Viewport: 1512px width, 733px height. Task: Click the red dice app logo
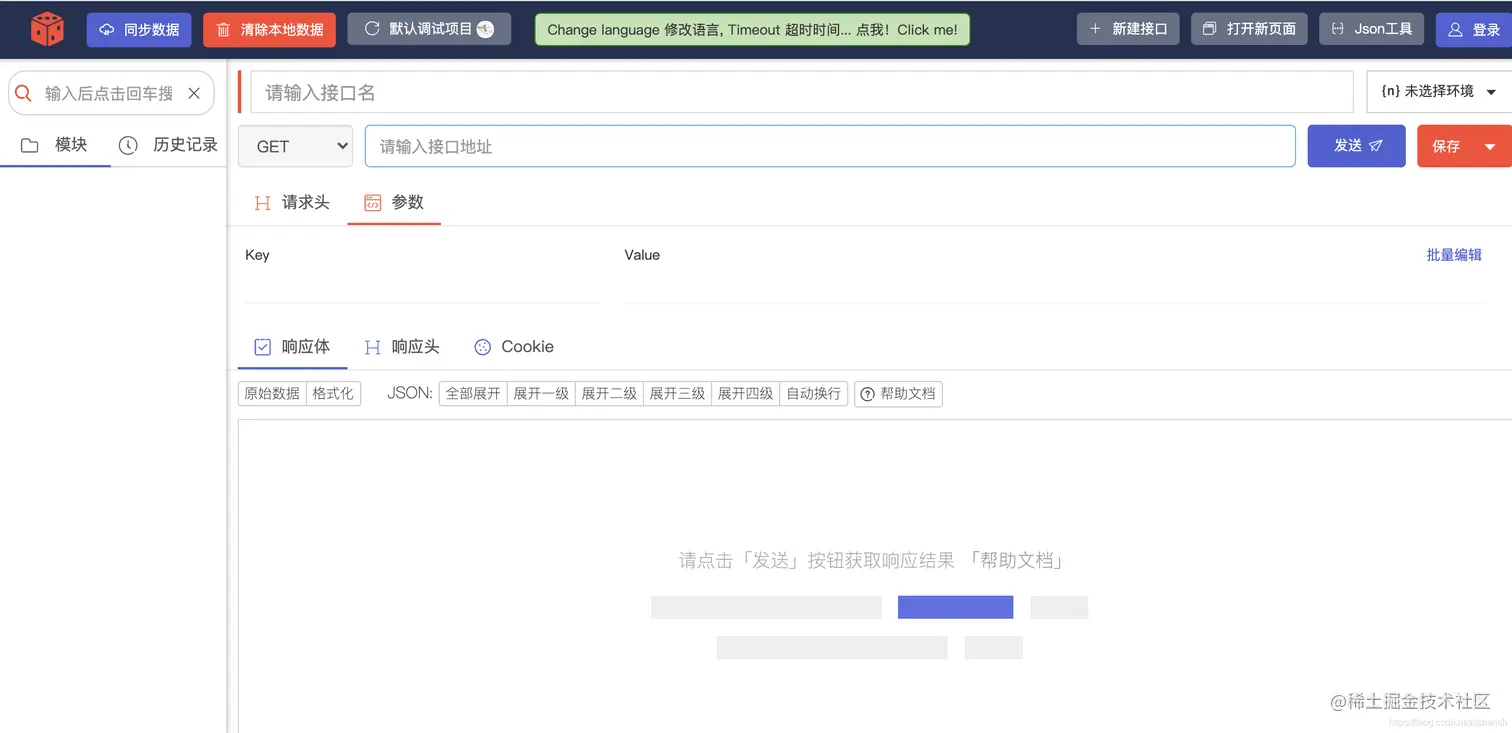tap(47, 29)
